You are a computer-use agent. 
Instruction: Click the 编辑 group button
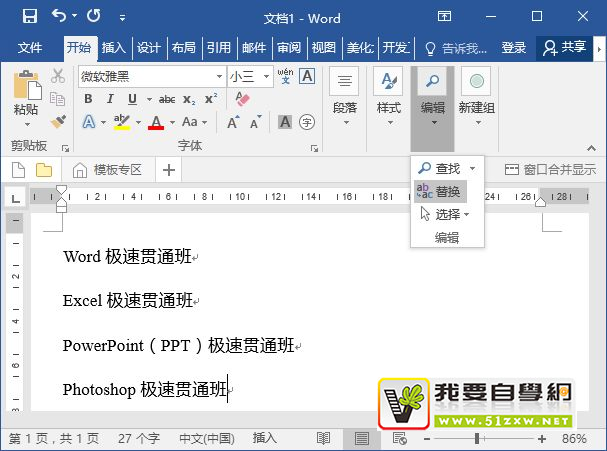[x=432, y=108]
